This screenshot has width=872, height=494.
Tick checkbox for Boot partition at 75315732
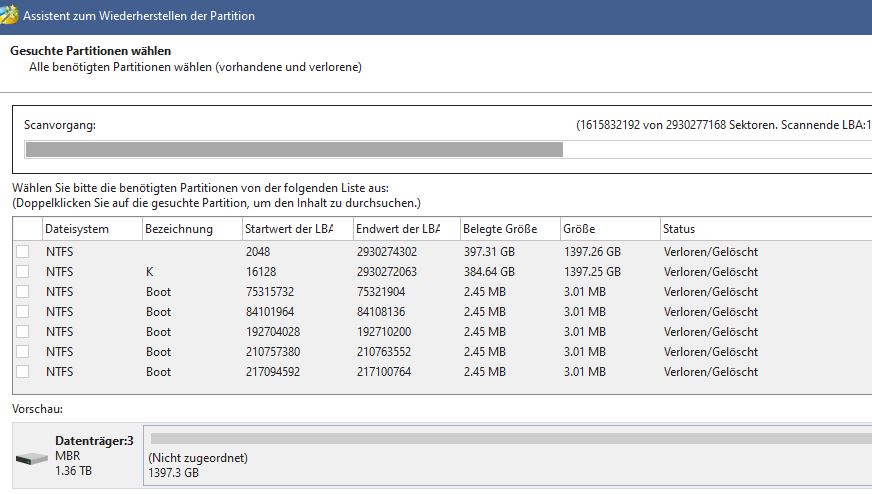pos(23,292)
